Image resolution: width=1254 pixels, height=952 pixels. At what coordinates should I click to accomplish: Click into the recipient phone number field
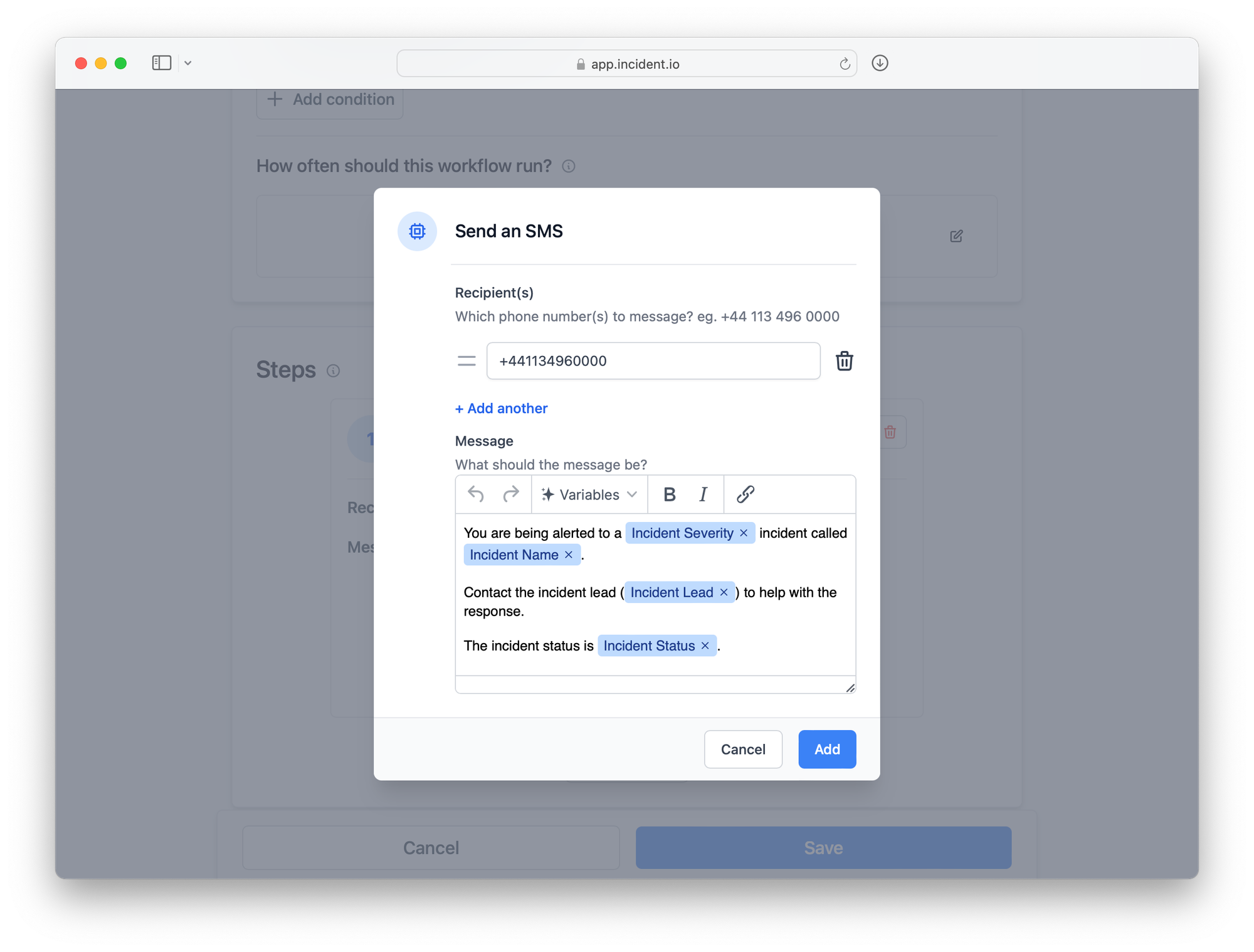tap(652, 361)
